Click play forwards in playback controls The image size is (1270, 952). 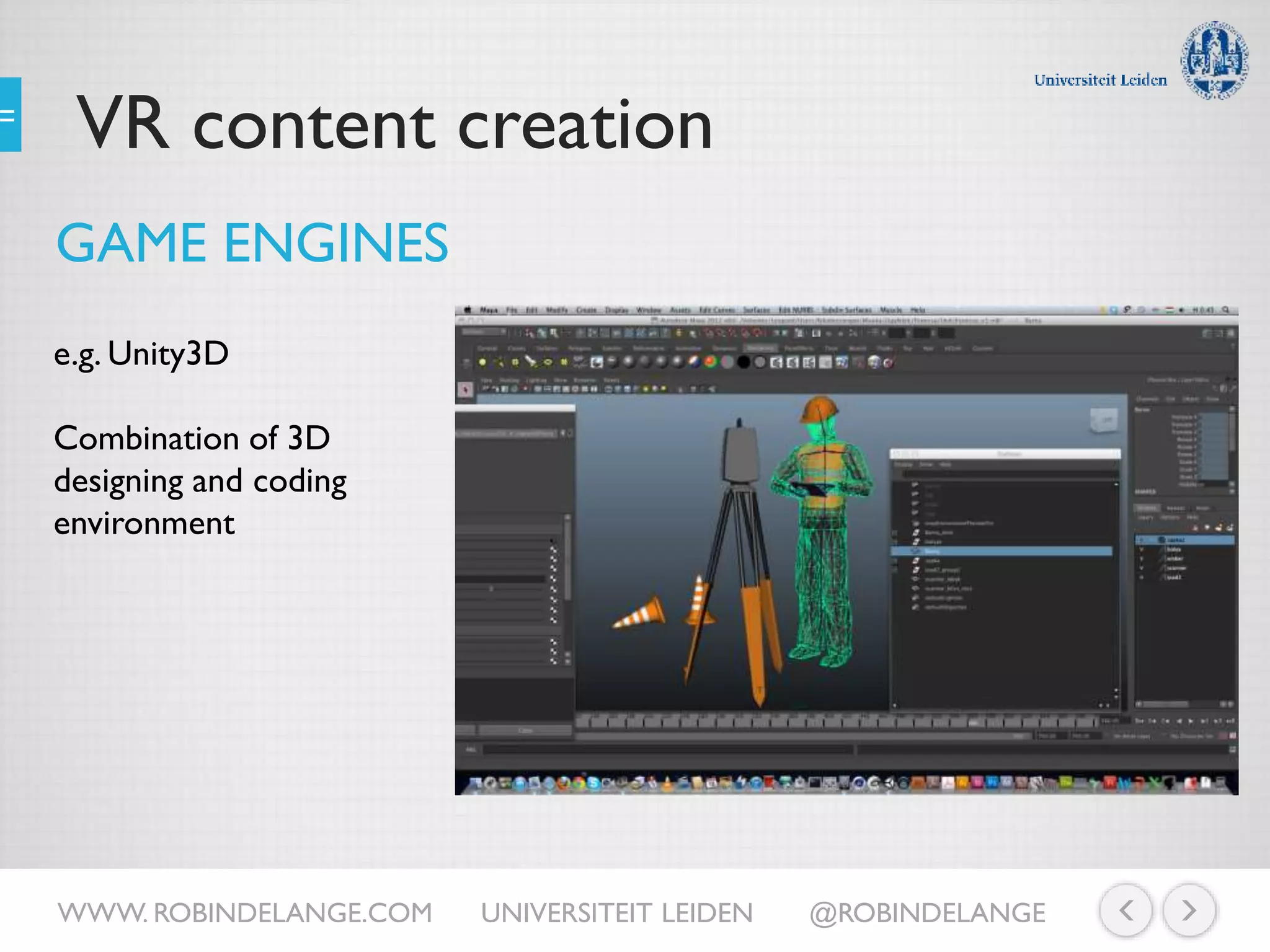coord(1191,721)
